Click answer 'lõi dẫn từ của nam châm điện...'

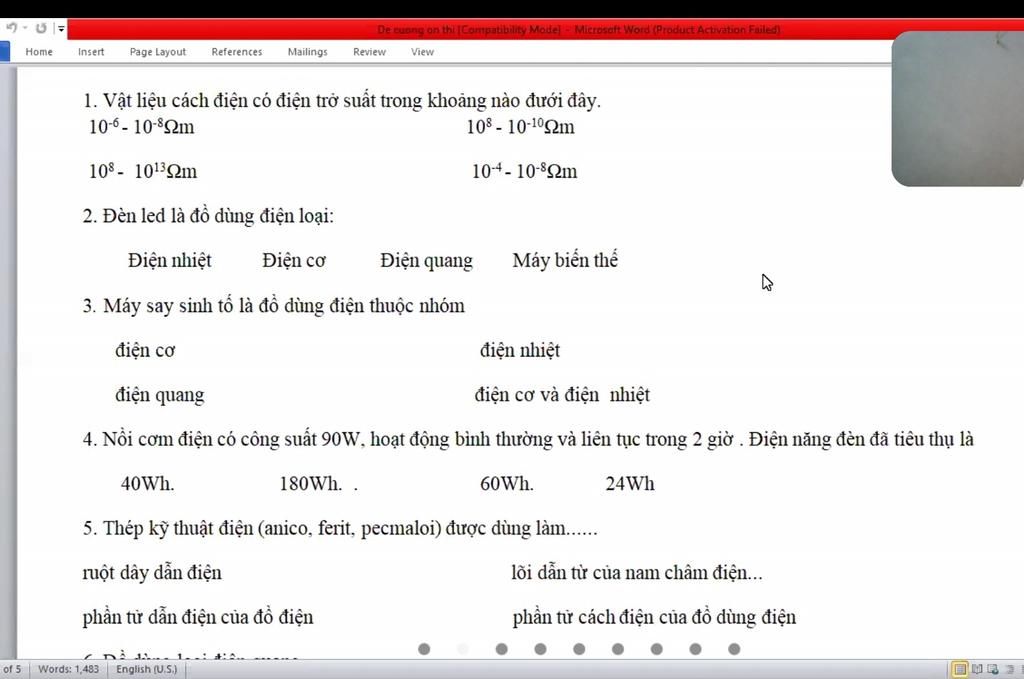pos(637,573)
